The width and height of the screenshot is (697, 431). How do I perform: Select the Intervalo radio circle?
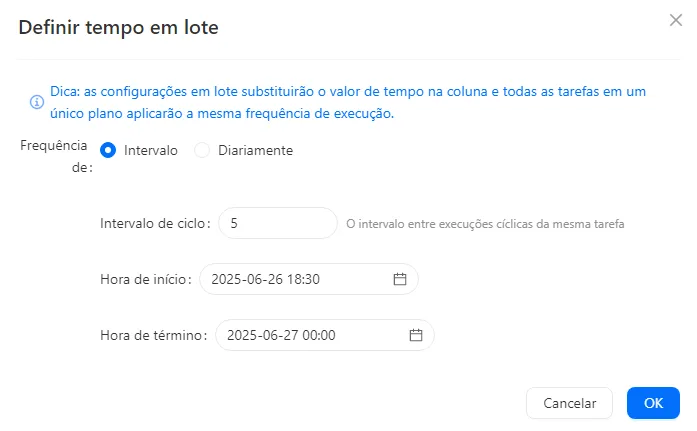pyautogui.click(x=108, y=150)
